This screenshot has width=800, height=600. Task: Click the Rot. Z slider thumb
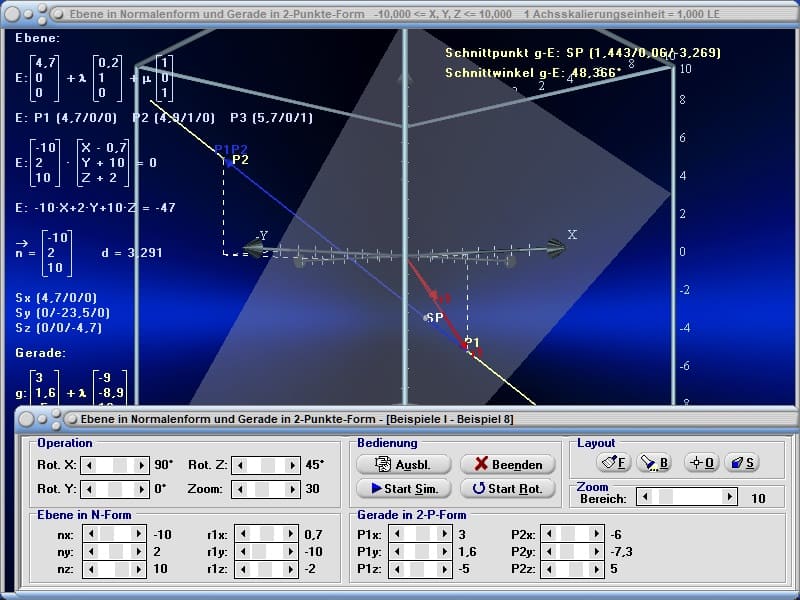pyautogui.click(x=268, y=465)
